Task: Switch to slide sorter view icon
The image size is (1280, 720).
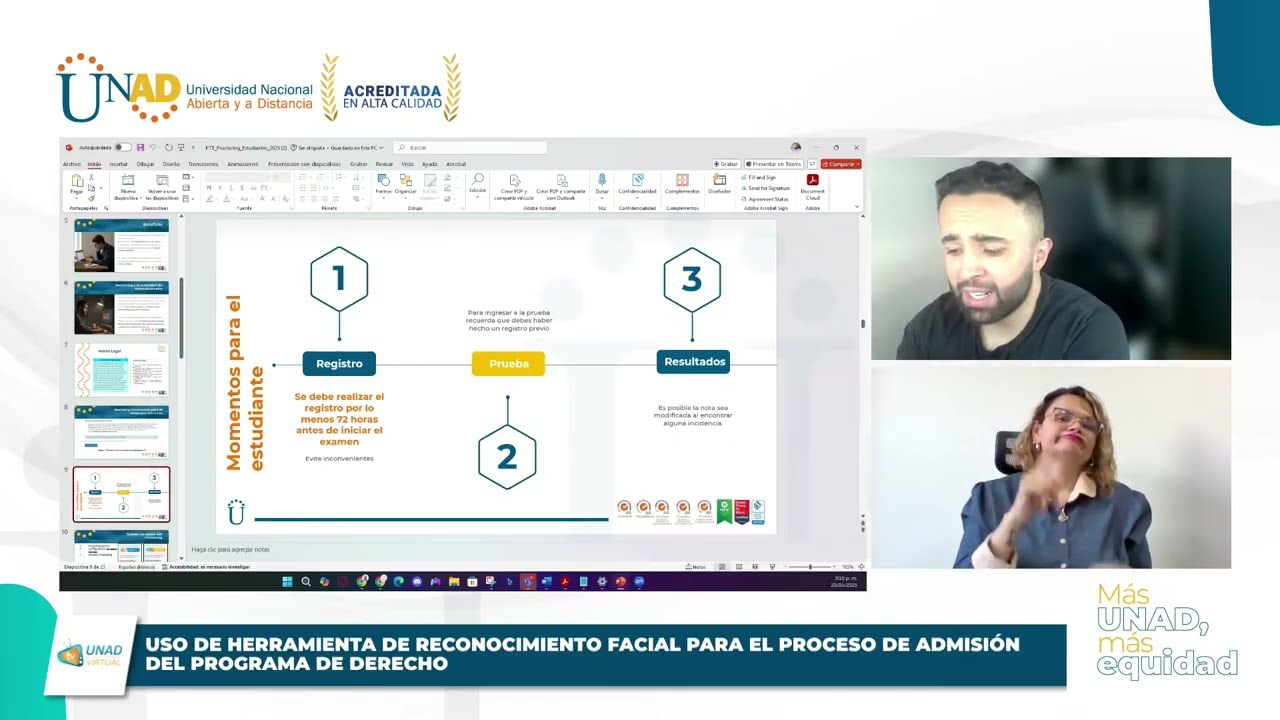Action: click(738, 567)
